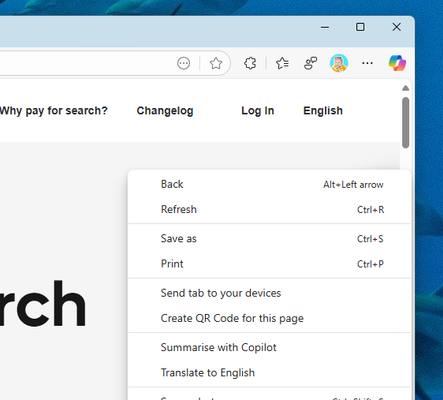Minimize the browser window
Screen dimensions: 443x400
(325, 27)
